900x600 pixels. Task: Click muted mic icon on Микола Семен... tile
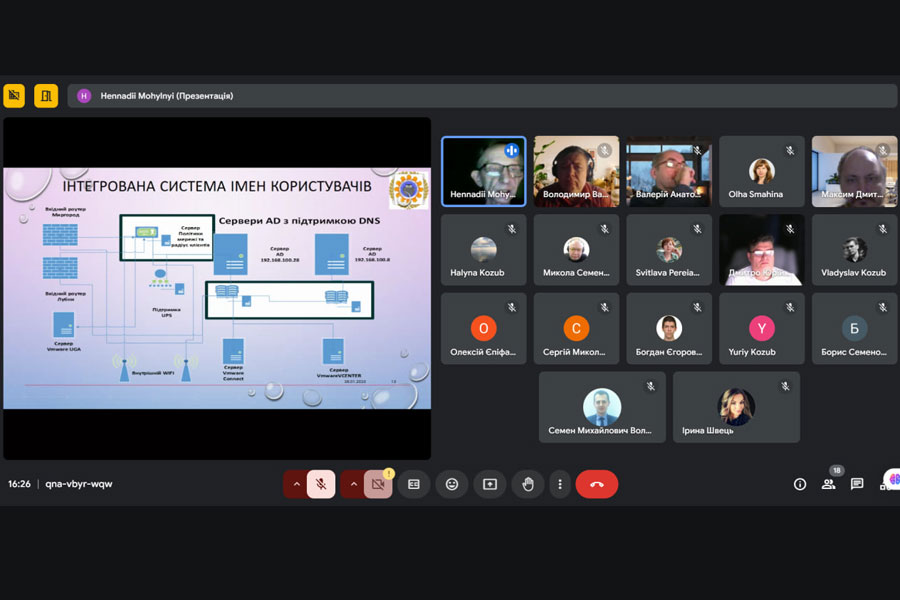(604, 229)
